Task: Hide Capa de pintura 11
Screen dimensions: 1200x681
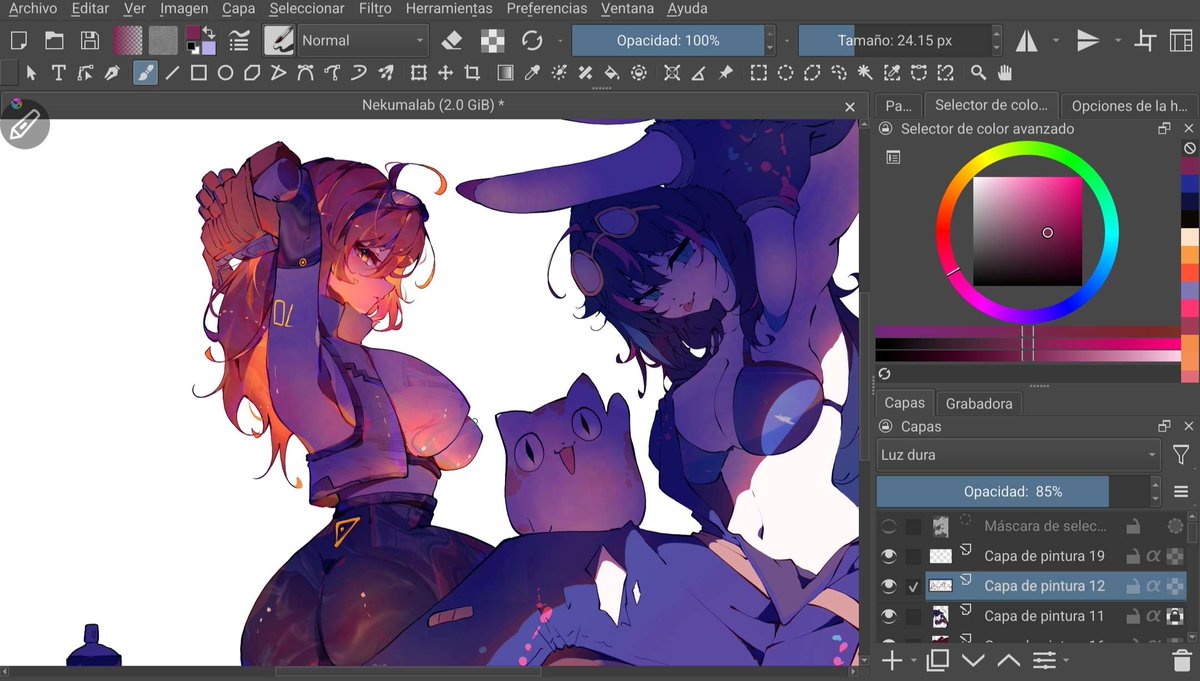Action: (x=889, y=616)
